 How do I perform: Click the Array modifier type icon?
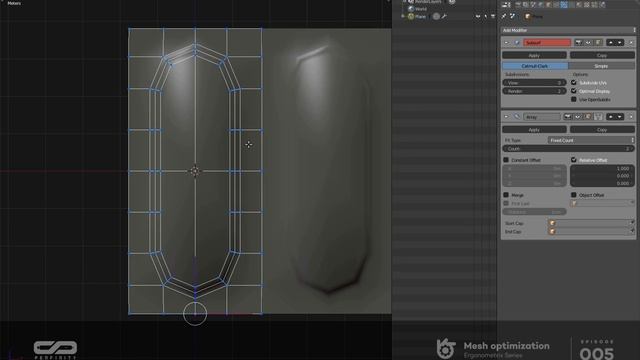tap(517, 117)
